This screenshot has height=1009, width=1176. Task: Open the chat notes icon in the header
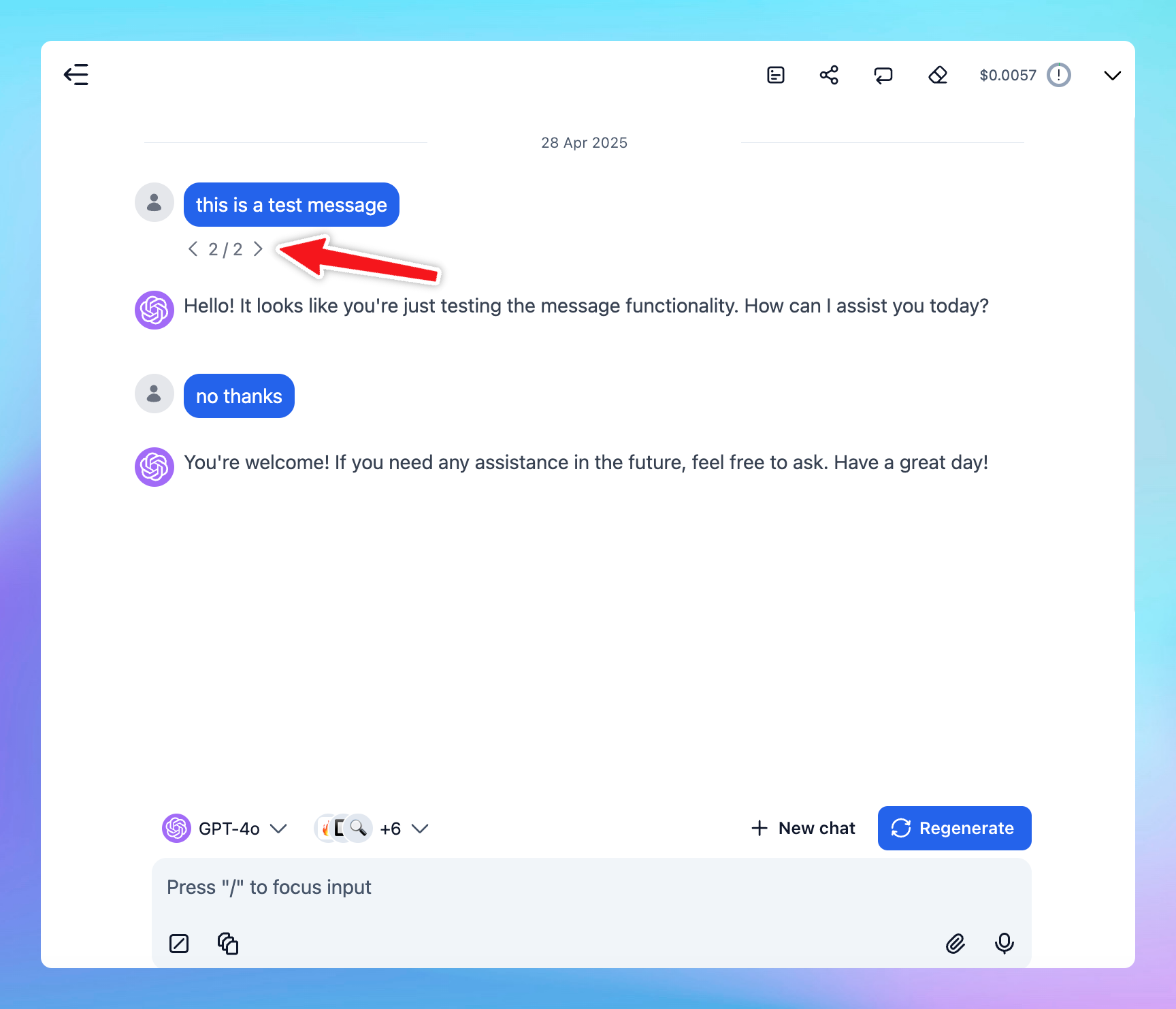click(776, 75)
